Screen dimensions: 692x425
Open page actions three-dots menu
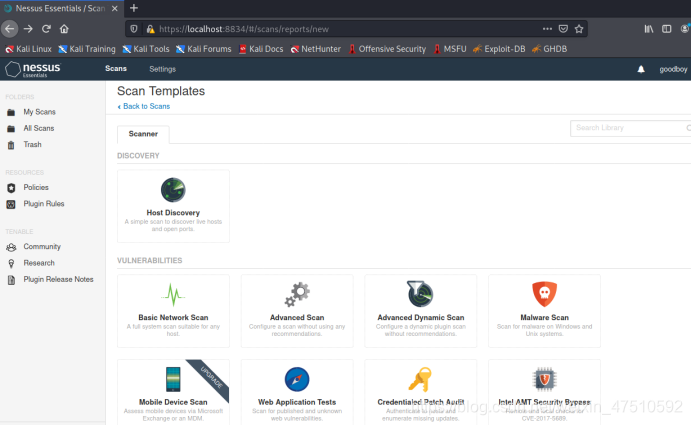(547, 29)
